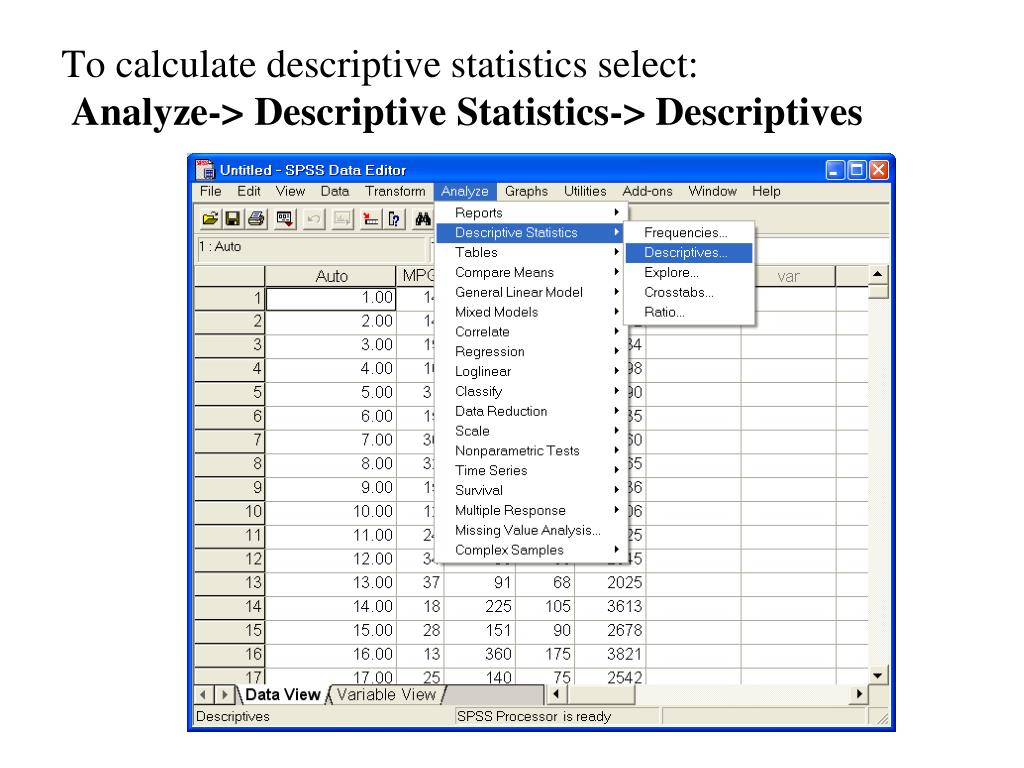Viewport: 1024px width, 768px height.
Task: Click the Go to Chart toolbar icon
Action: 342,219
